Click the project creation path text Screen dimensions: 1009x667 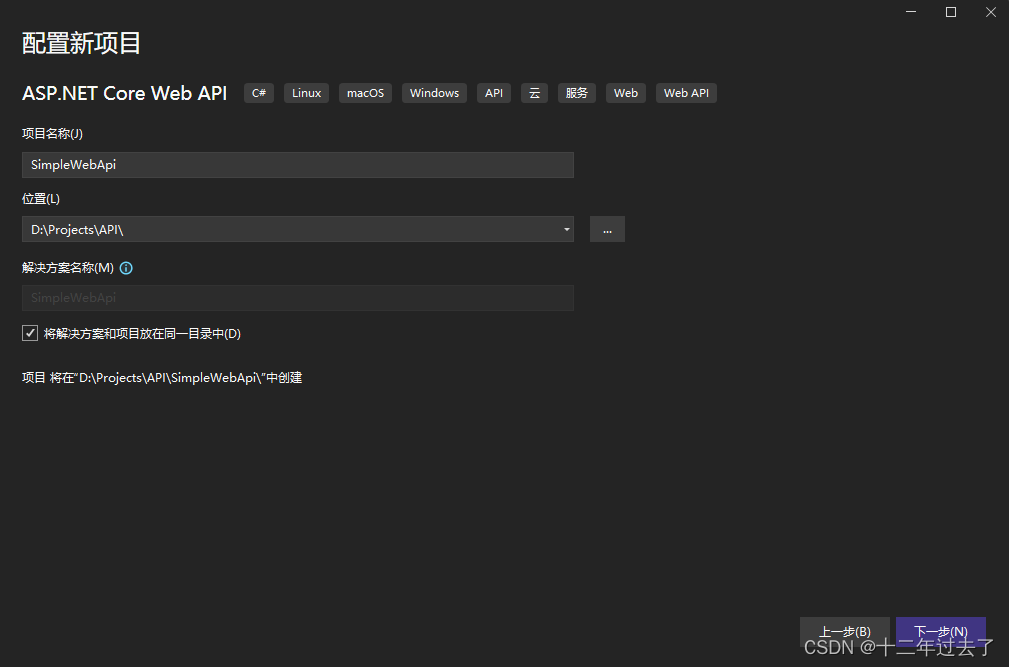pyautogui.click(x=162, y=377)
